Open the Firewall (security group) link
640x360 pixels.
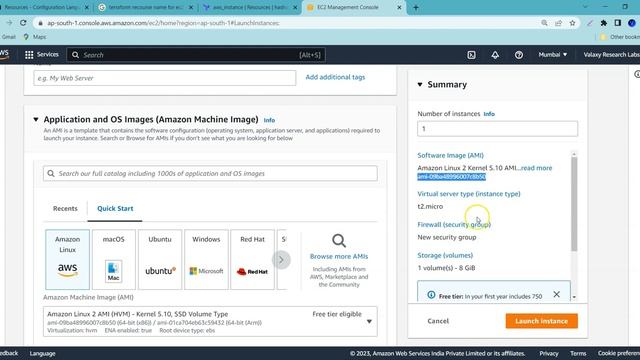pyautogui.click(x=454, y=224)
